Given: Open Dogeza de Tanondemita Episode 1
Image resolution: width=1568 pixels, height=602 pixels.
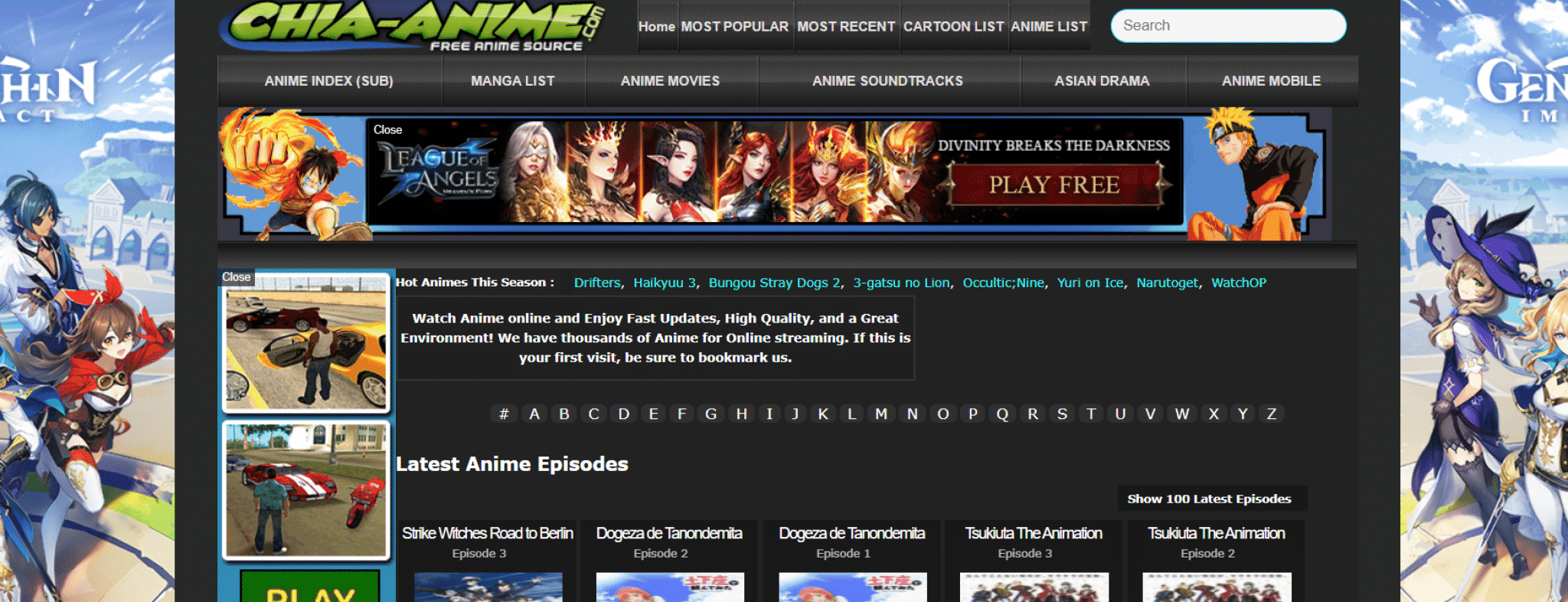Looking at the screenshot, I should click(x=852, y=533).
